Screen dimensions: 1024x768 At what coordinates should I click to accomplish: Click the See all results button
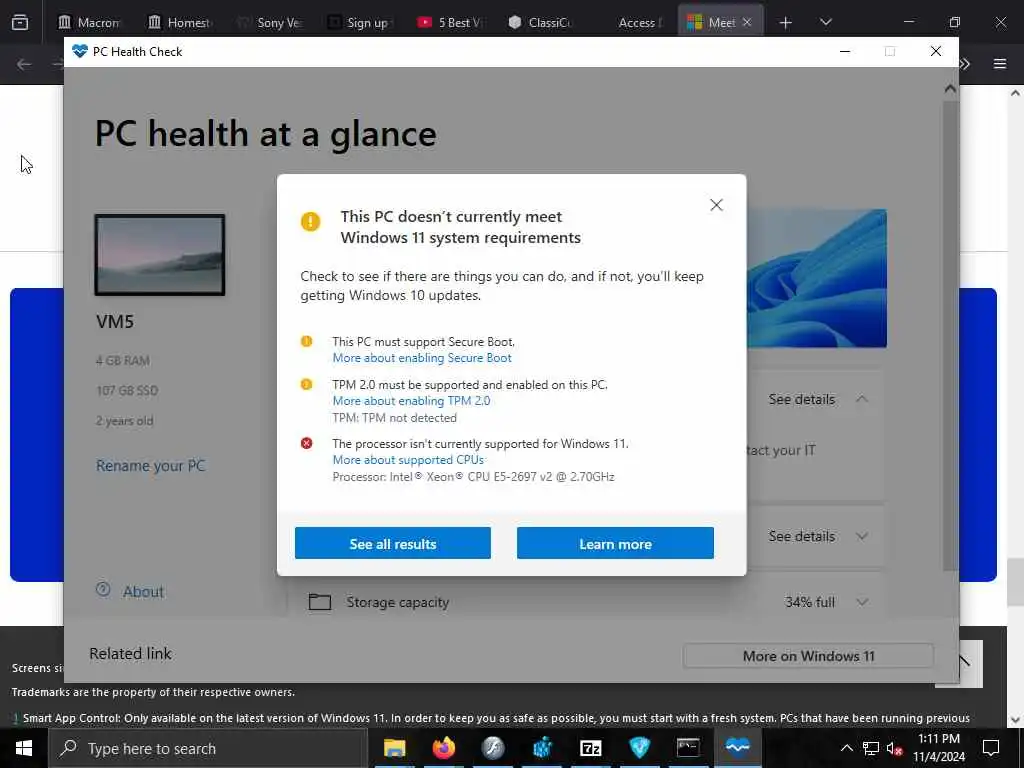point(392,543)
